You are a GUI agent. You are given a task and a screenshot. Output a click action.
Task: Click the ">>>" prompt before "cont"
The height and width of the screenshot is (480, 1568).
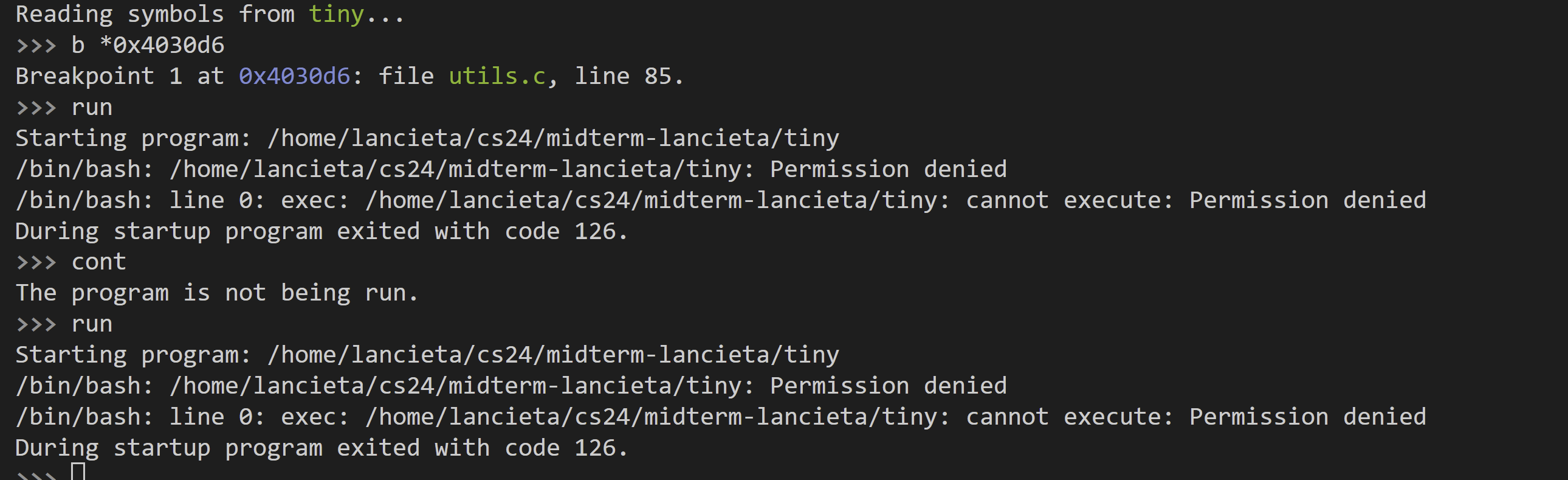tap(36, 262)
